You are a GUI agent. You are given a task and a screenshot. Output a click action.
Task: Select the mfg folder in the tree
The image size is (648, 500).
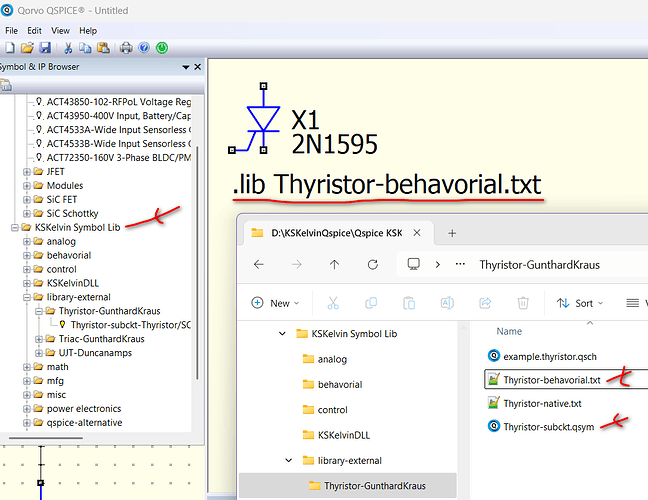[55, 381]
